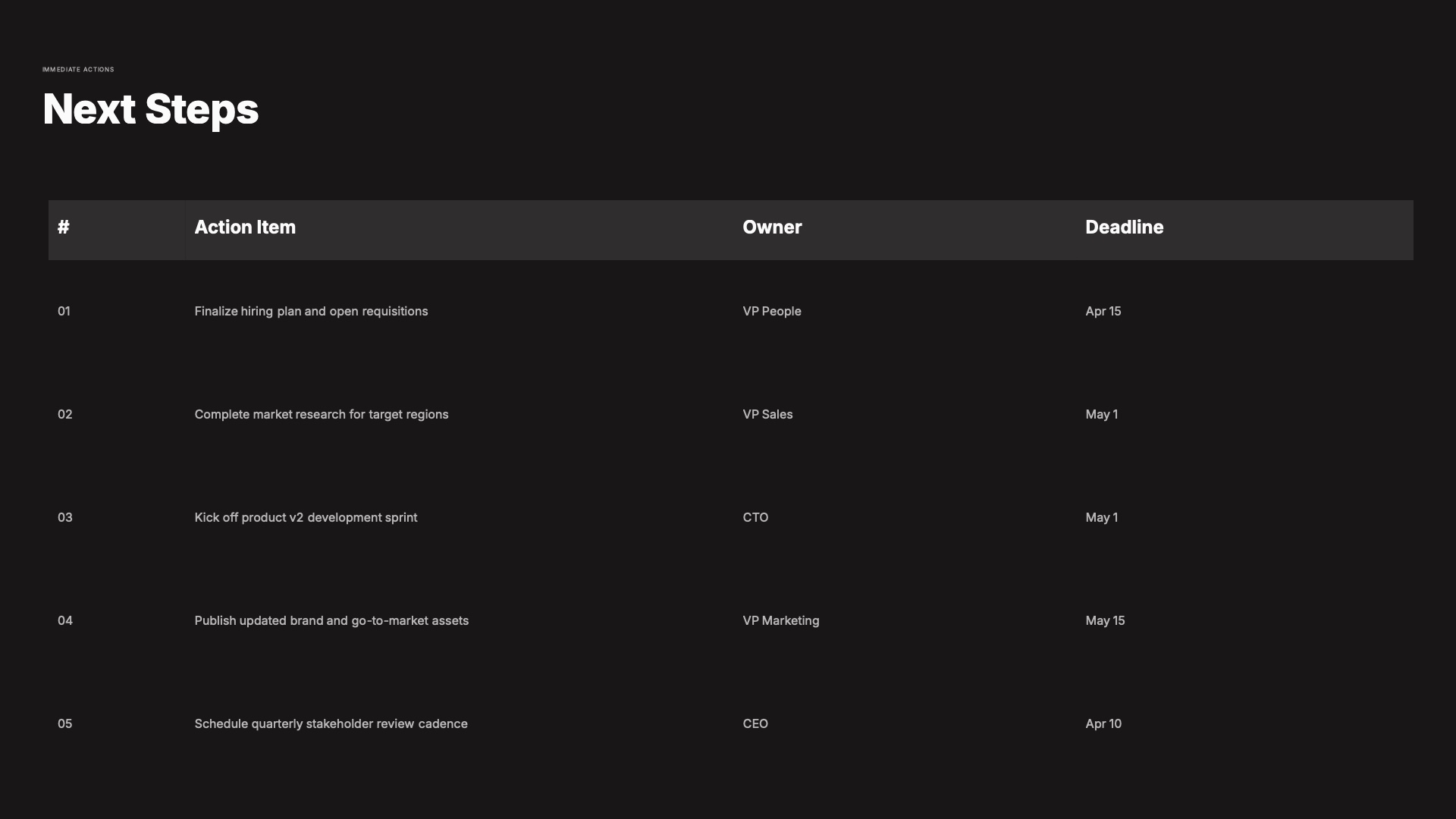Select the # column header
Image resolution: width=1456 pixels, height=819 pixels.
click(64, 227)
